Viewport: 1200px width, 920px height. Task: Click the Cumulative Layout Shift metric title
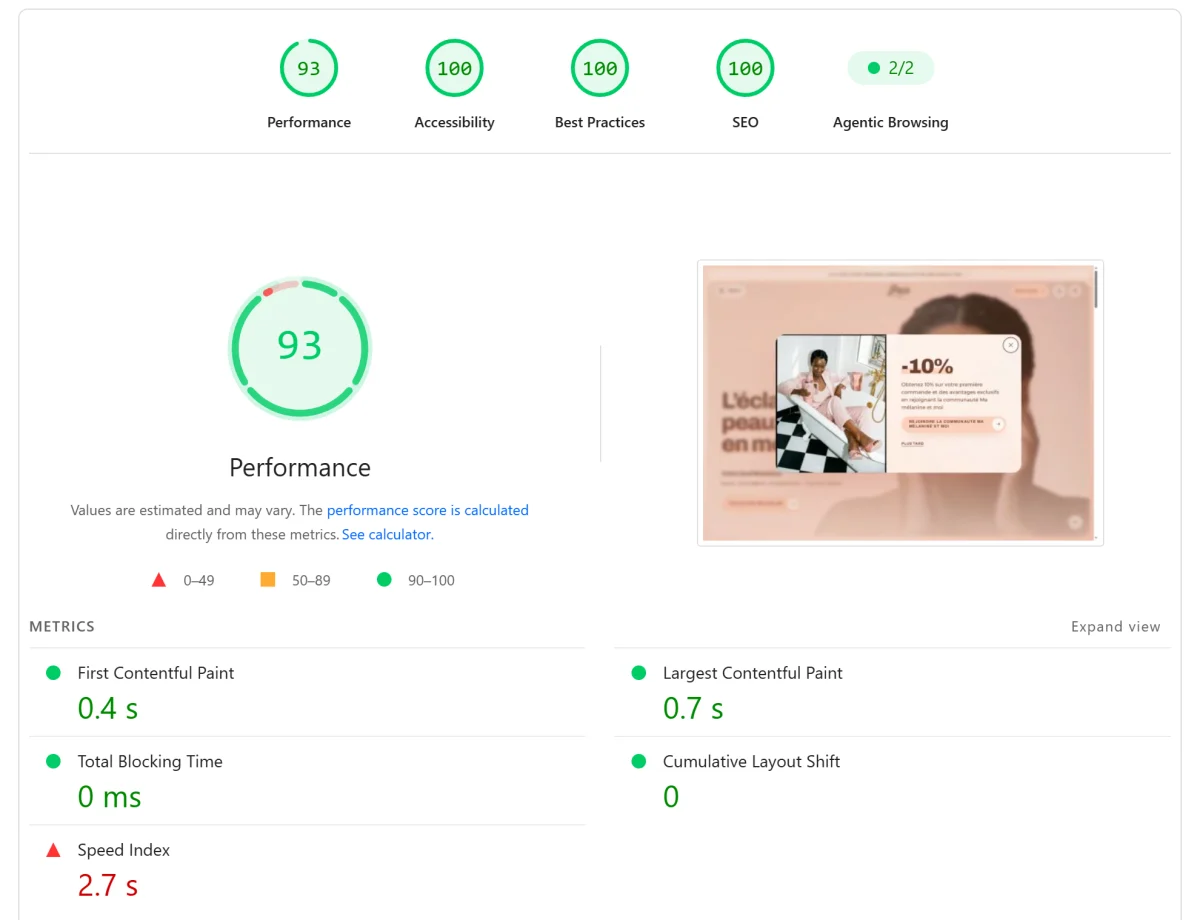point(751,761)
